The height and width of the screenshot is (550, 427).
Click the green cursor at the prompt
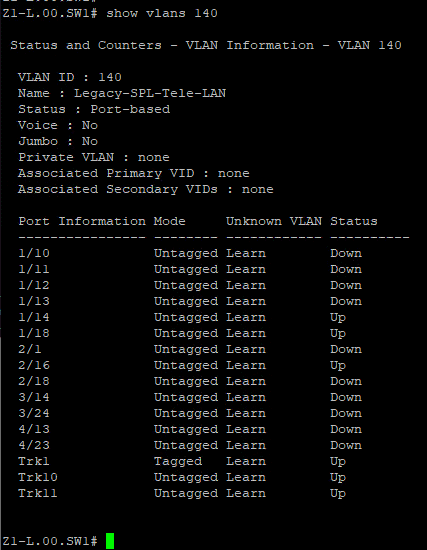110,541
